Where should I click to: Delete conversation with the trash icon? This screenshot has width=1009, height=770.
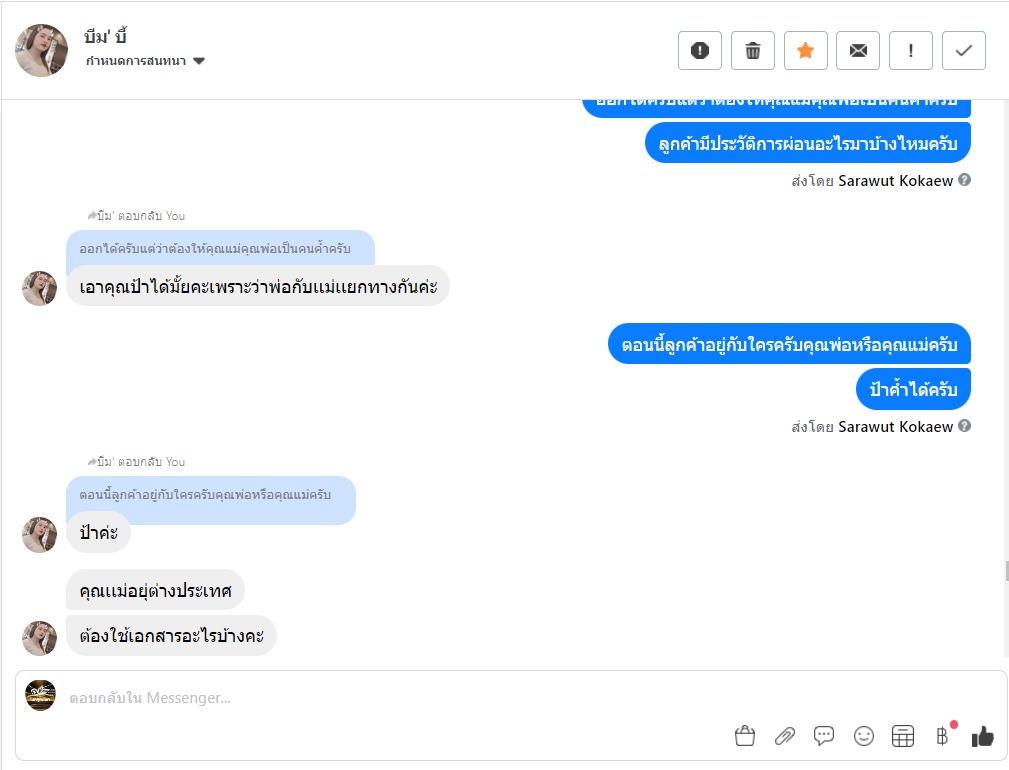click(x=753, y=51)
